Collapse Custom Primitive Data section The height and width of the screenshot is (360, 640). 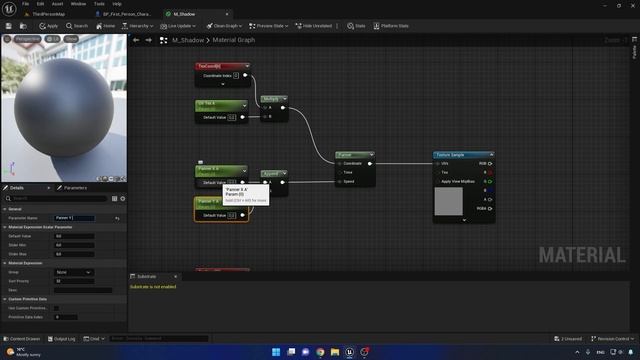click(x=5, y=299)
